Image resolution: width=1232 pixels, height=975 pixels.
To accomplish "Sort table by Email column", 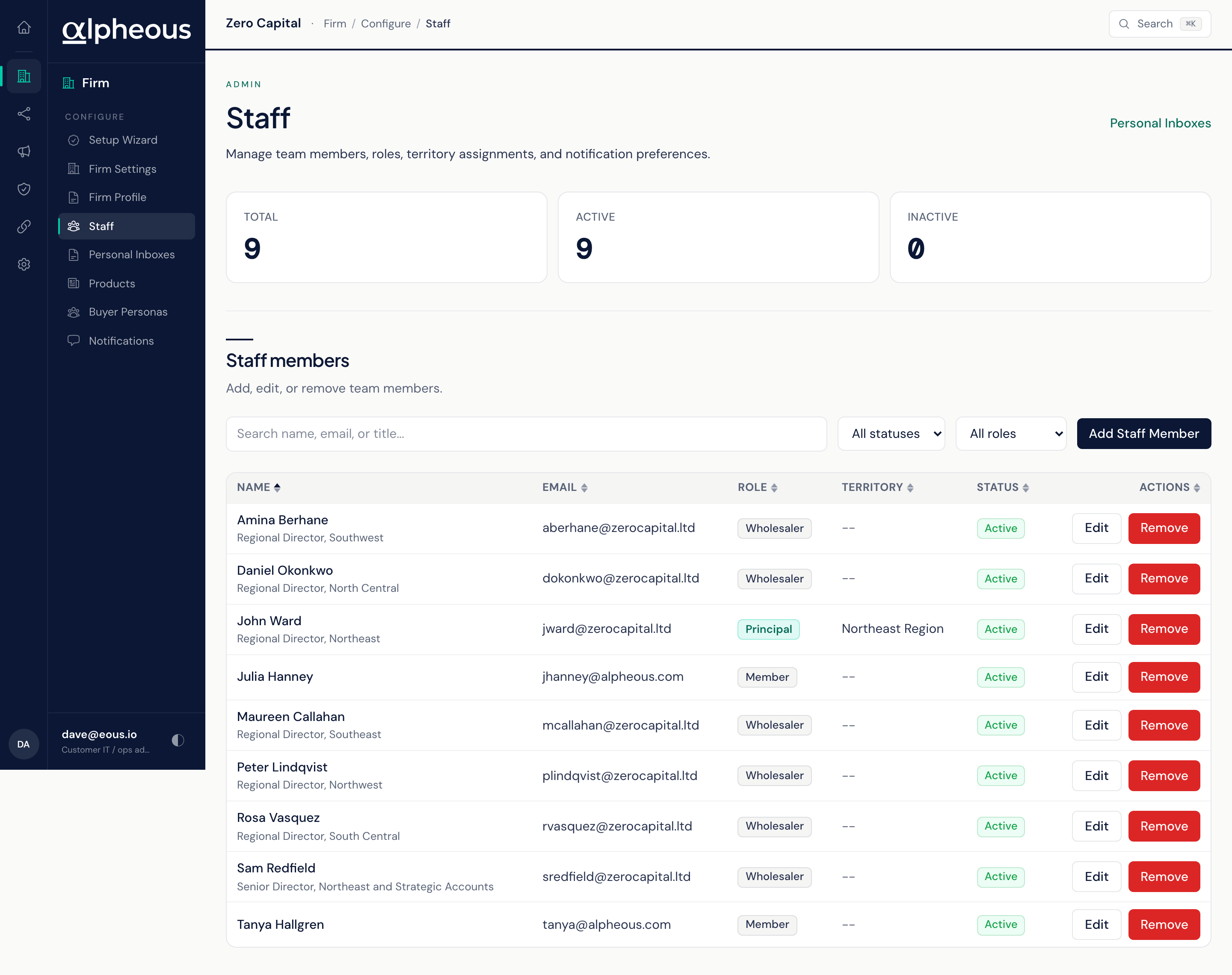I will click(x=565, y=487).
